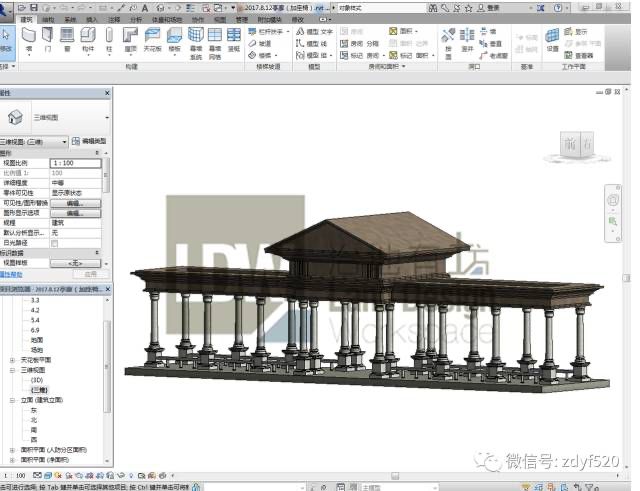Click the 编辑类型 (Edit Type) button
This screenshot has height=491, width=640.
pyautogui.click(x=89, y=141)
